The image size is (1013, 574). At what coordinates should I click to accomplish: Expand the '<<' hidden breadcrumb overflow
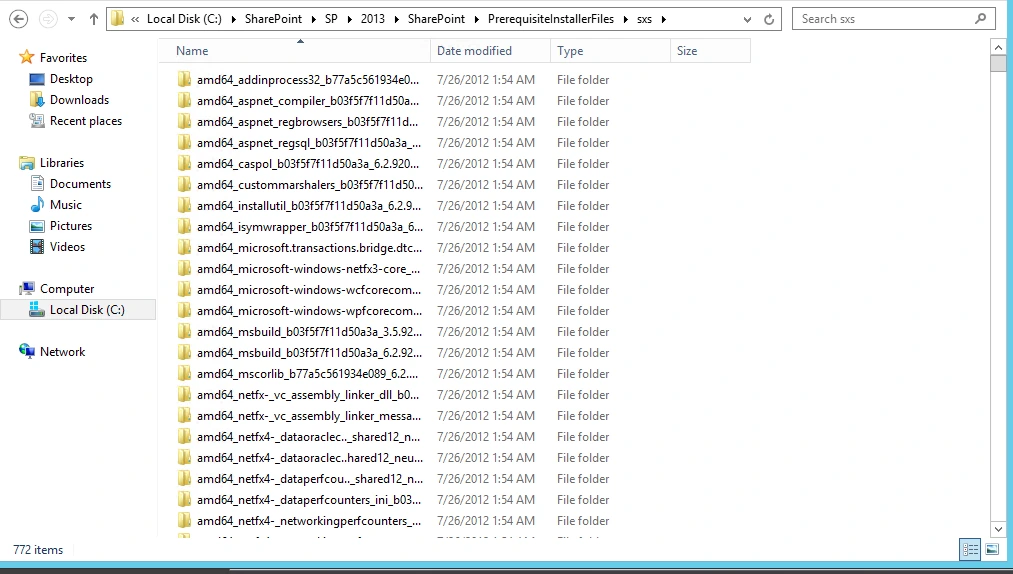(x=135, y=19)
